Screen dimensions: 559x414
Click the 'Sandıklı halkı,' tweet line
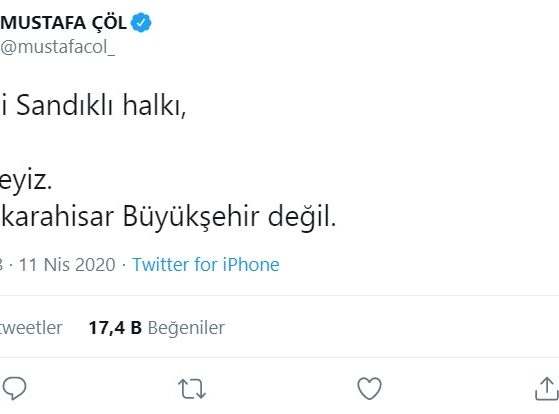pyautogui.click(x=93, y=106)
